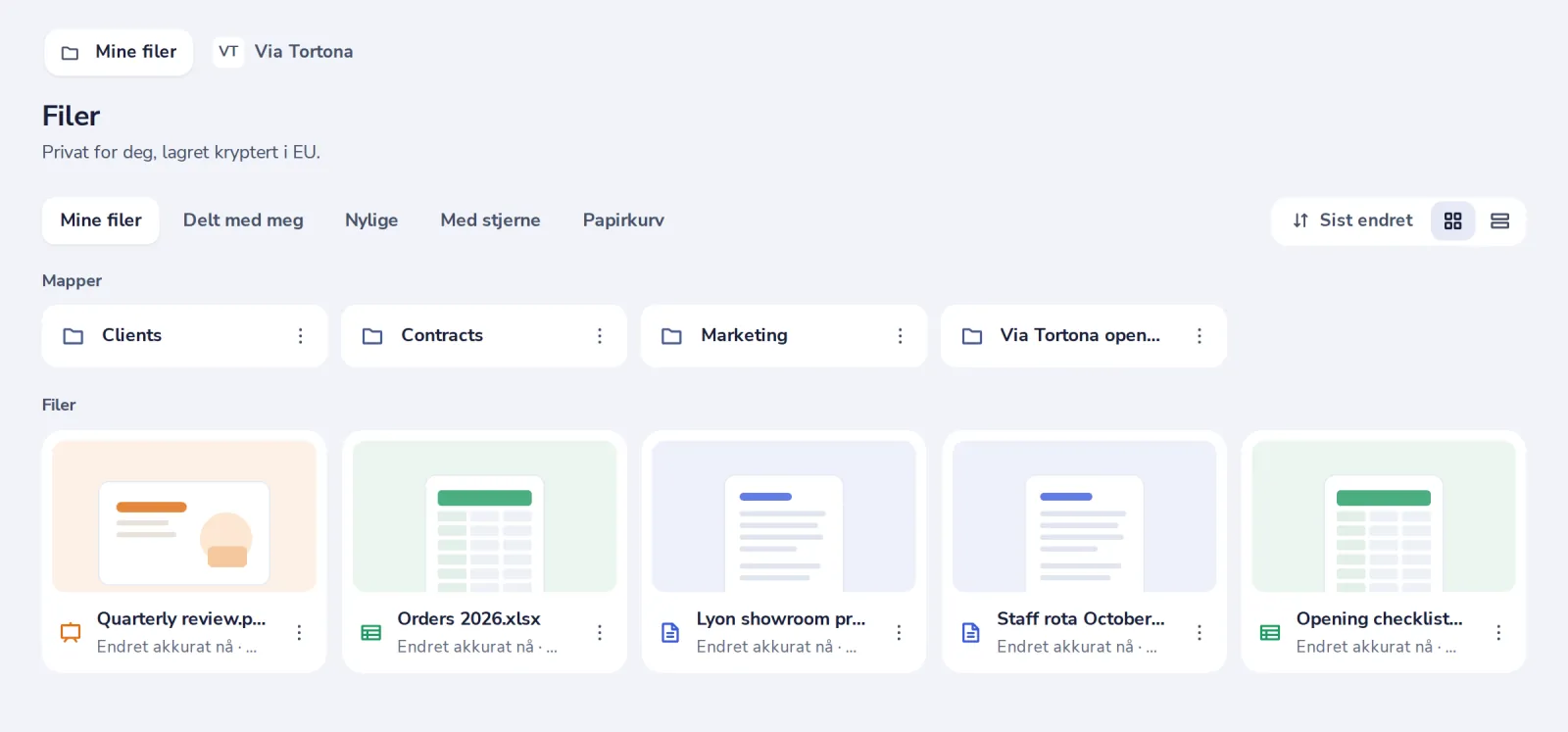Image resolution: width=1568 pixels, height=732 pixels.
Task: Click the Orders 2026.xlsx file name
Action: [468, 619]
